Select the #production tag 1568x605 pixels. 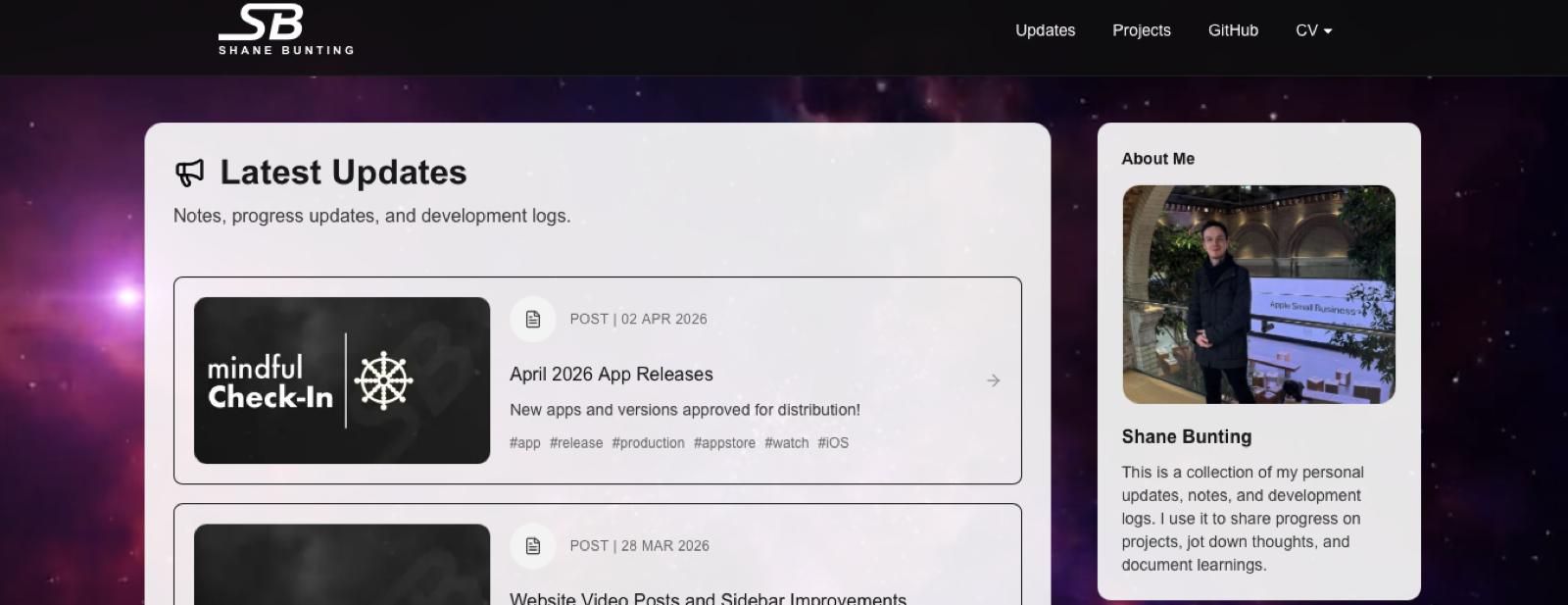point(648,443)
